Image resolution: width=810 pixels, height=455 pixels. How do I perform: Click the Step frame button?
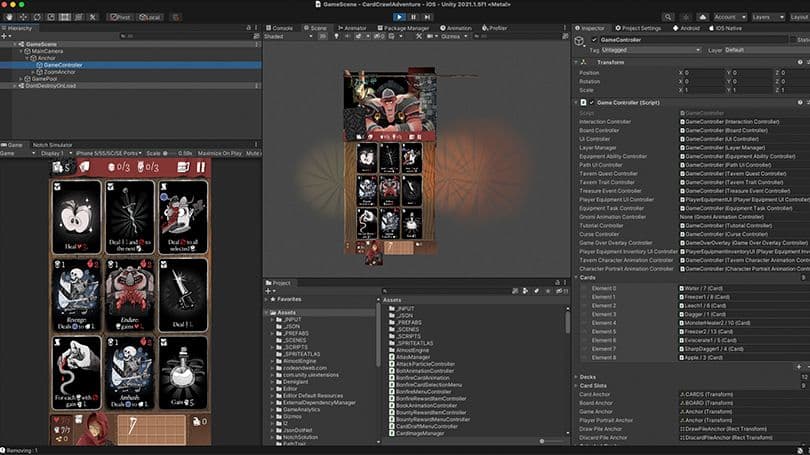[x=427, y=17]
